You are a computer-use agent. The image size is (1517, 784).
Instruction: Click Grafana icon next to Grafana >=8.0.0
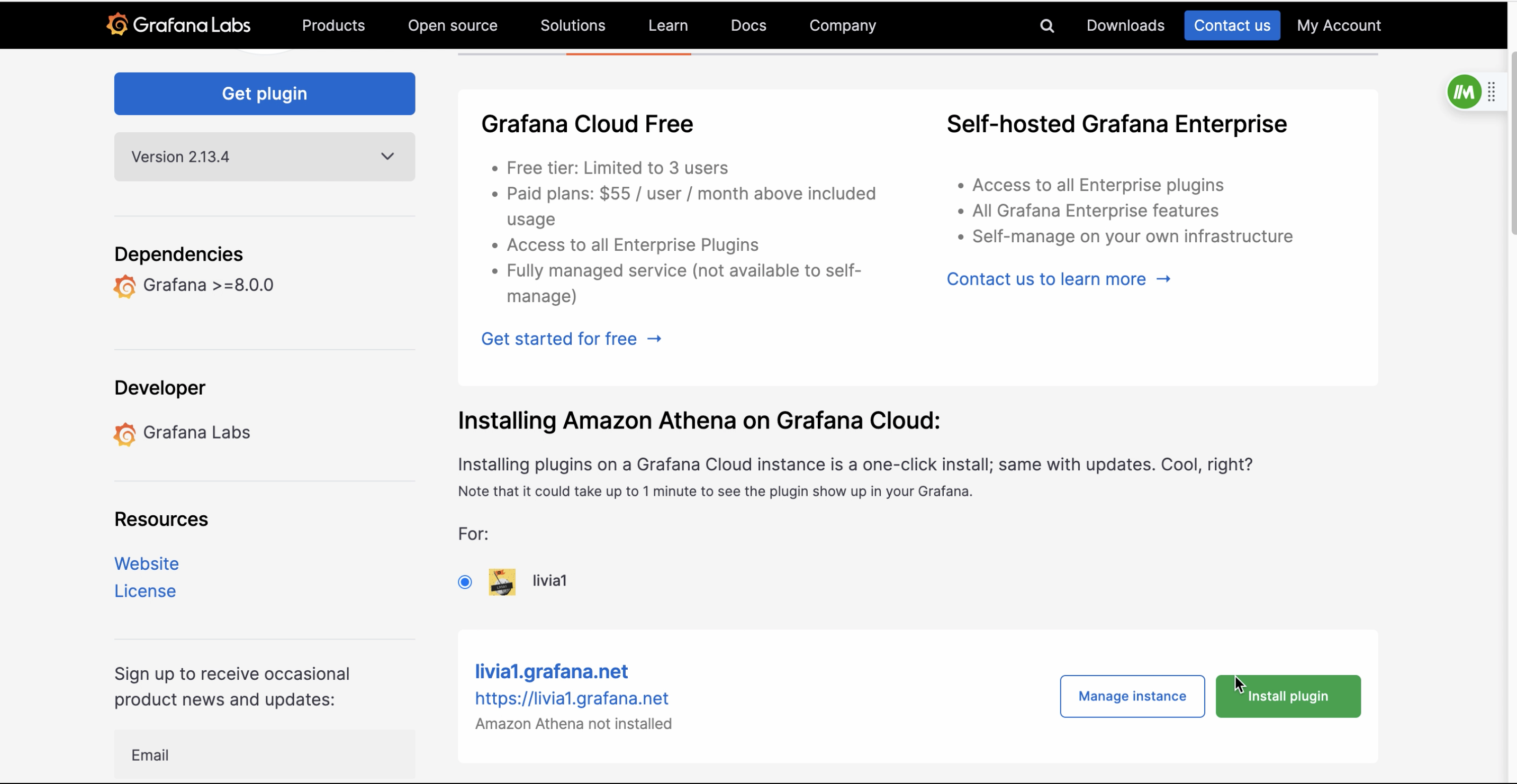point(125,286)
